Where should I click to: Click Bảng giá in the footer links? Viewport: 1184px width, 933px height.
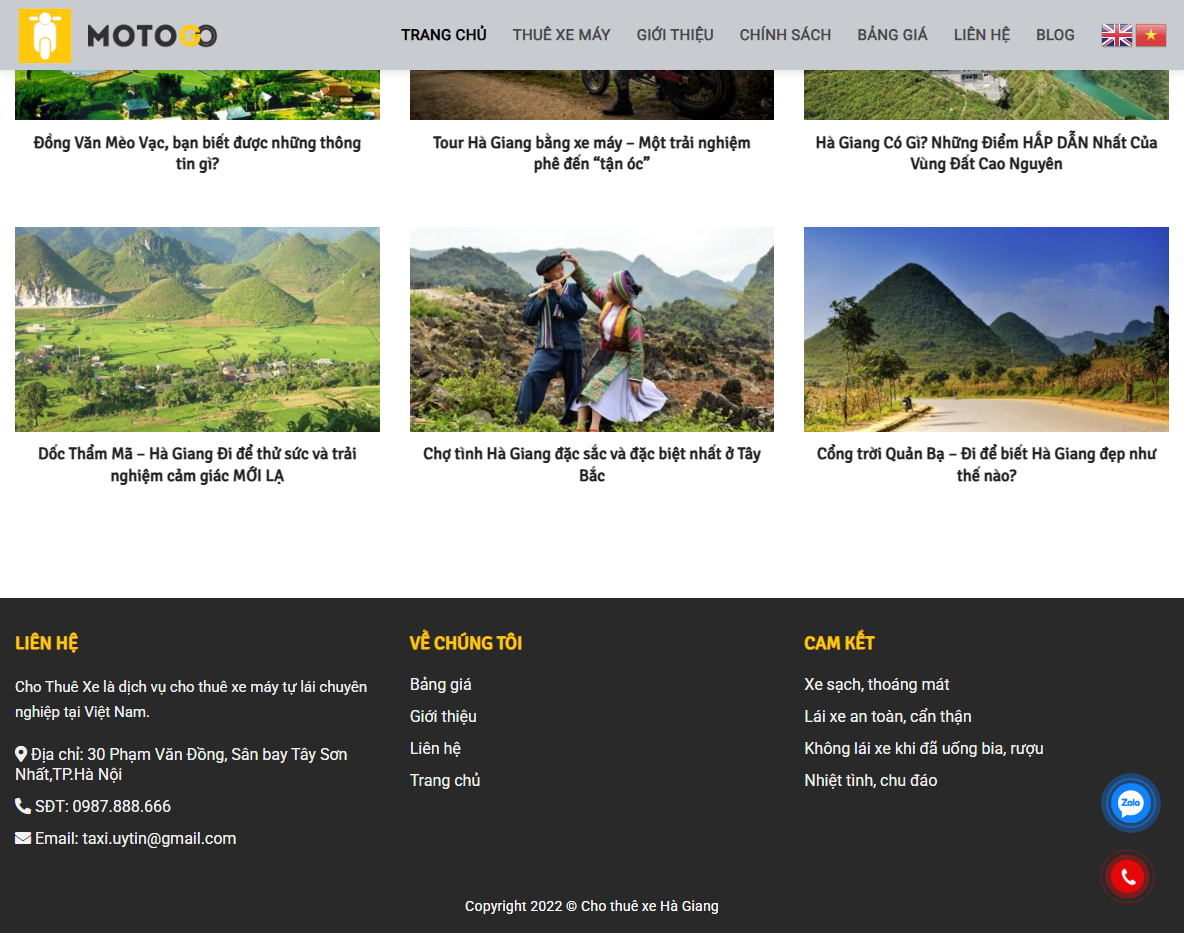[x=440, y=684]
